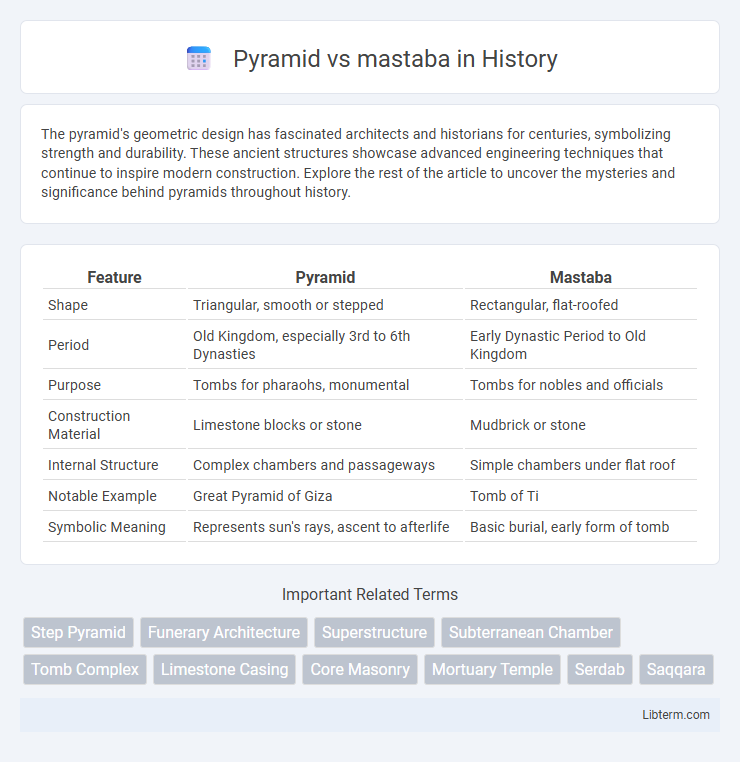The height and width of the screenshot is (762, 740).
Task: Click the 'Important Related Terms' heading
Action: [x=370, y=594]
